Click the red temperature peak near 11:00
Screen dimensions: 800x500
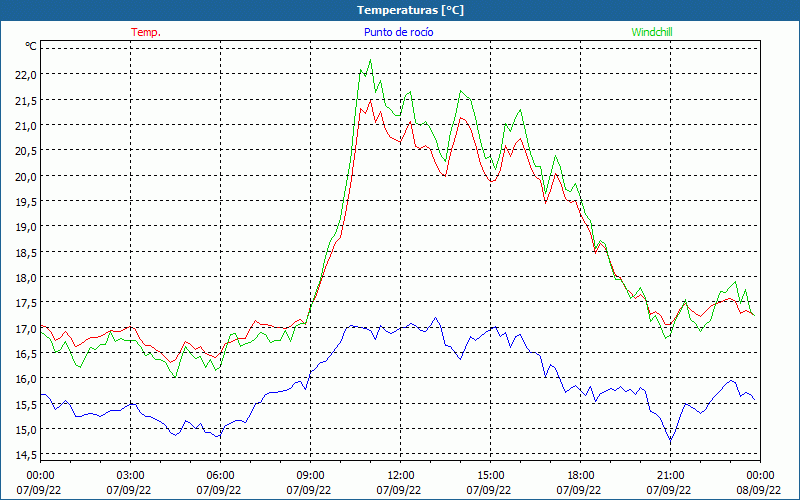tap(370, 101)
